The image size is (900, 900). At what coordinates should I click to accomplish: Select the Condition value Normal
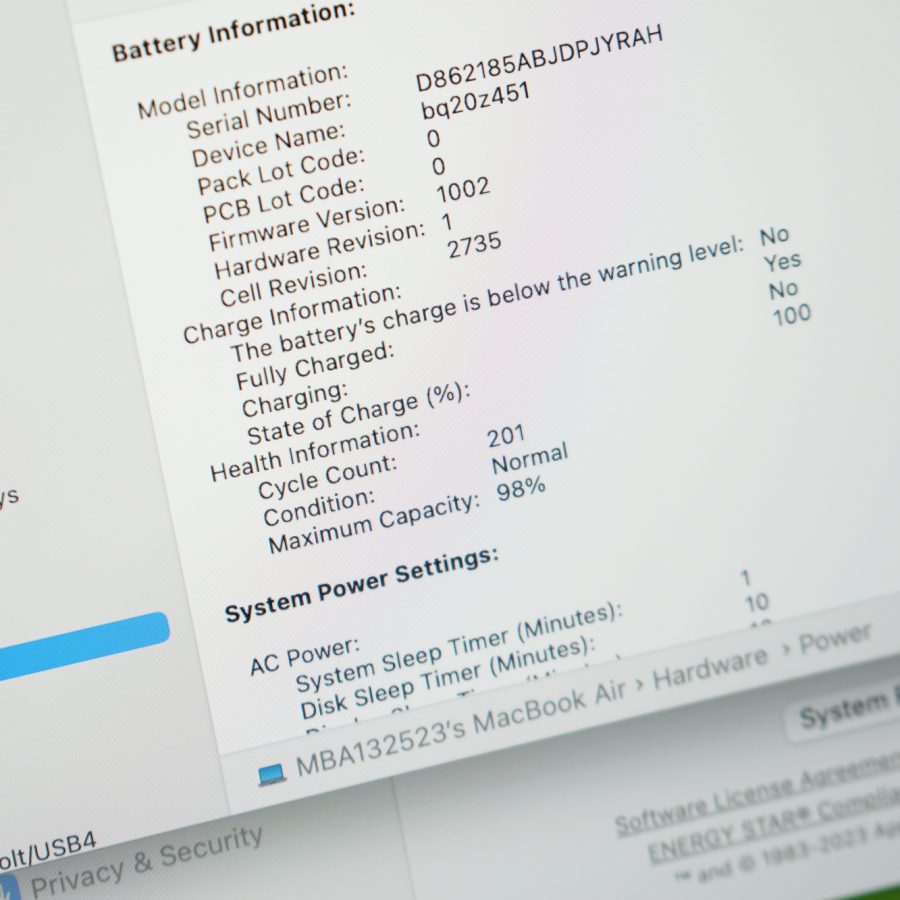[x=530, y=457]
